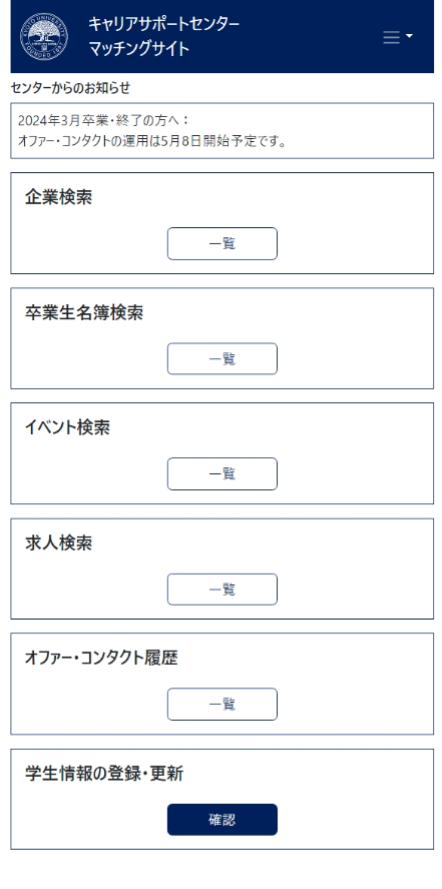This screenshot has height=889, width=442.
Task: Select the 企業検索 heading
Action: pos(58,197)
